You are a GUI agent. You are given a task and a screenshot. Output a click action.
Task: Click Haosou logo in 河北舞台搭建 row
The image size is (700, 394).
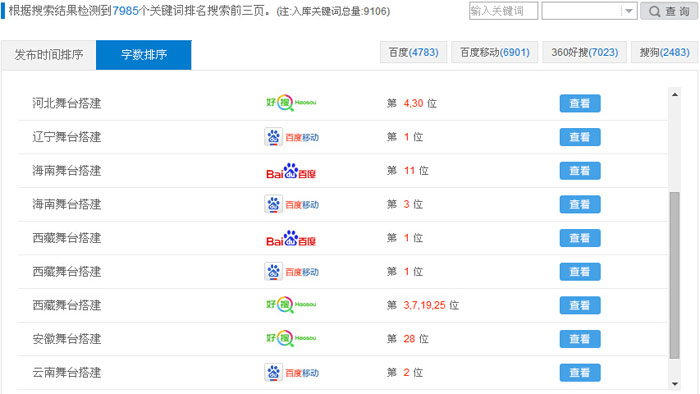291,103
